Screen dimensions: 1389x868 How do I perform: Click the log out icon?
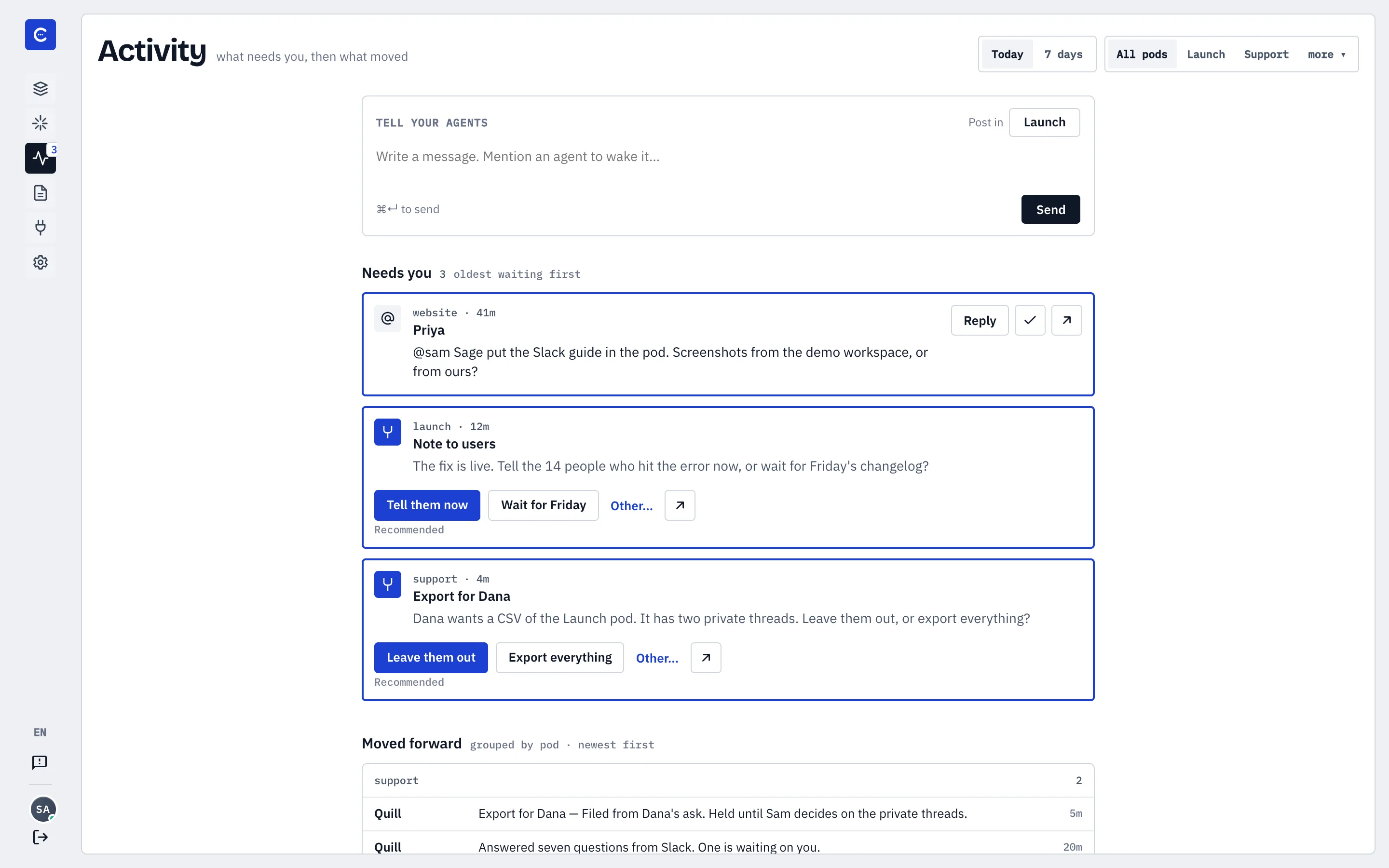click(x=40, y=837)
